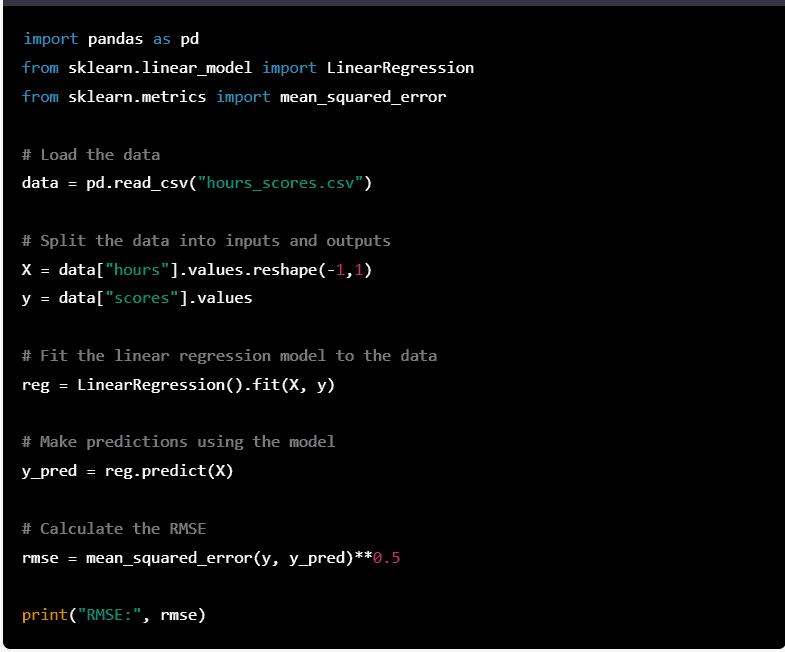Place cursor on LinearRegression in the import statement
The height and width of the screenshot is (652, 785).
pos(400,68)
